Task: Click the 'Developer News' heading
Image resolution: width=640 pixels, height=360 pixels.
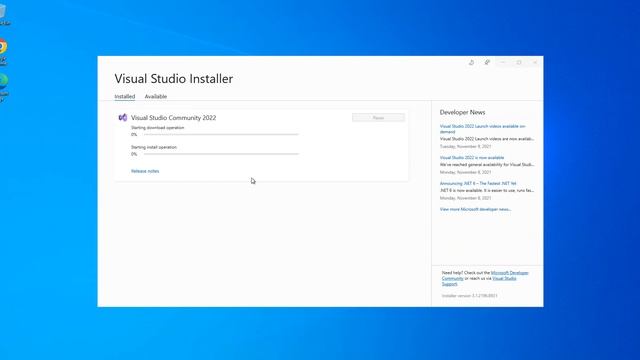Action: click(x=462, y=112)
